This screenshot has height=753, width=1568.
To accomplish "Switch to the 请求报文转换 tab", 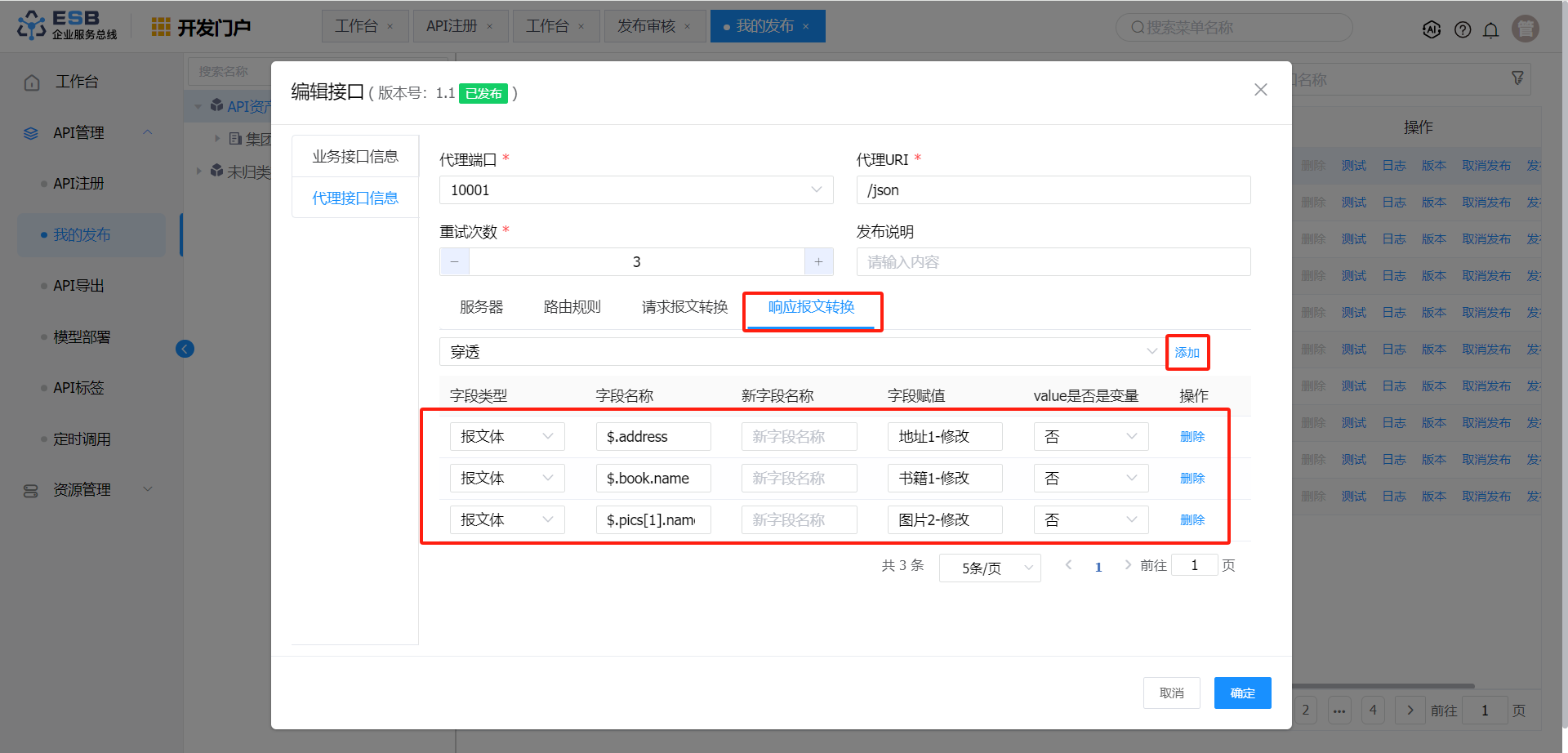I will [684, 307].
